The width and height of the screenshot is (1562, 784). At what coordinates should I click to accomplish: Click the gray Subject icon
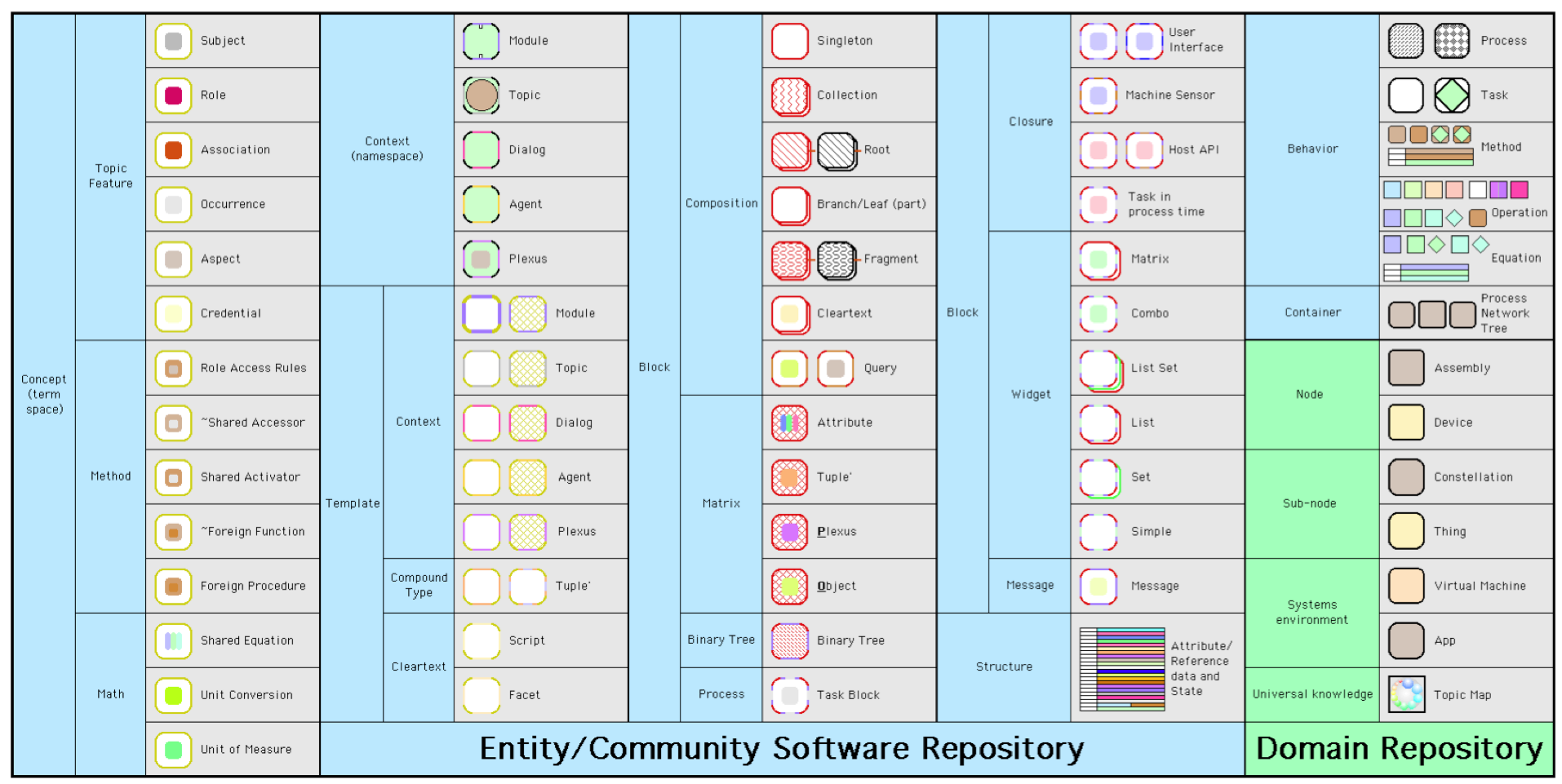pos(173,41)
